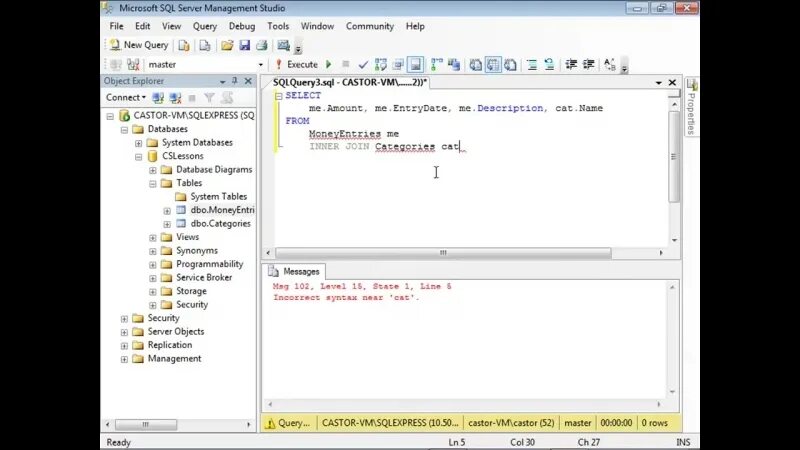Close the Object Explorer panel
Image resolution: width=800 pixels, height=450 pixels.
248,81
